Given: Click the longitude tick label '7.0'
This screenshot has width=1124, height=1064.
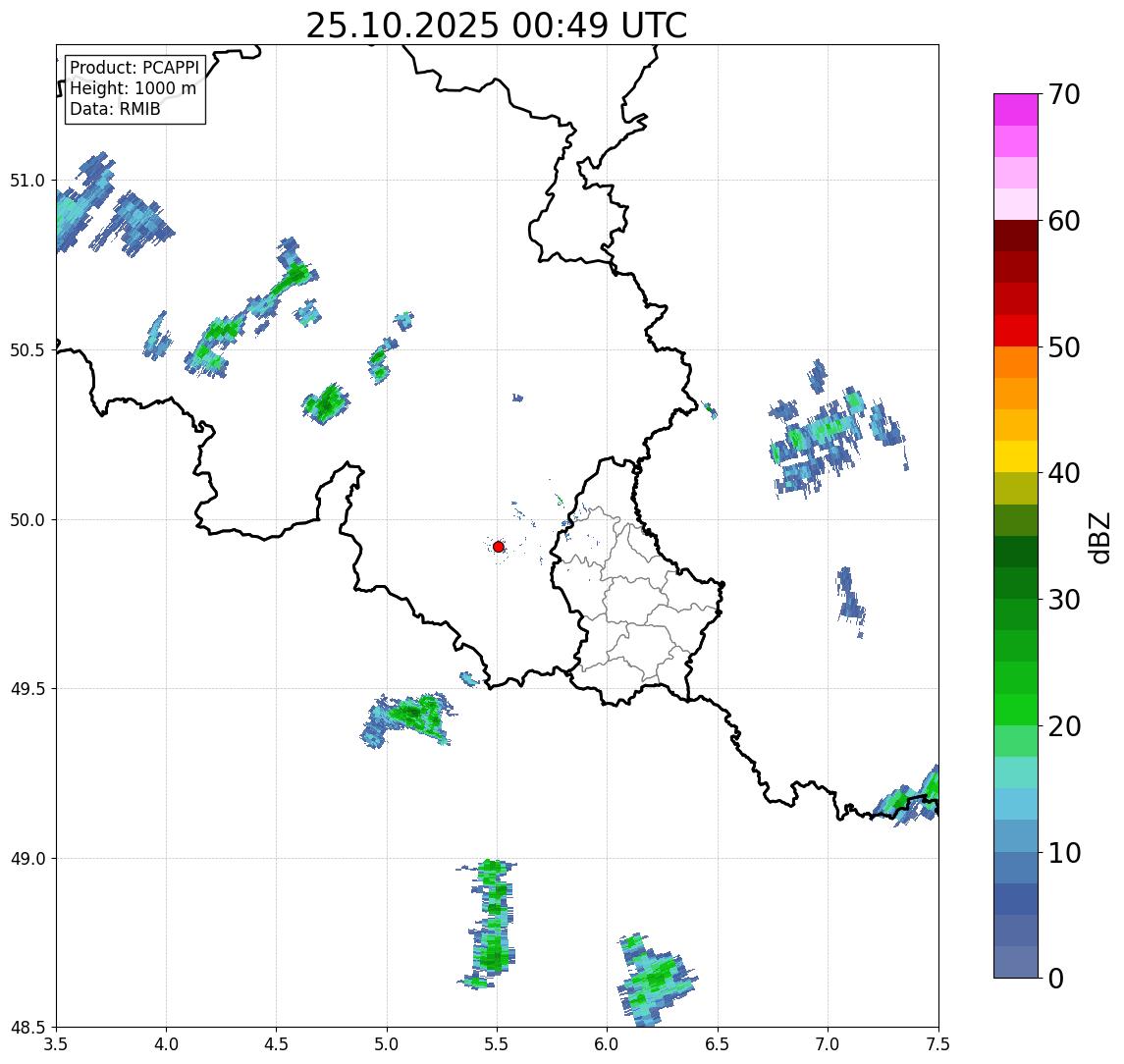Looking at the screenshot, I should point(829,1044).
